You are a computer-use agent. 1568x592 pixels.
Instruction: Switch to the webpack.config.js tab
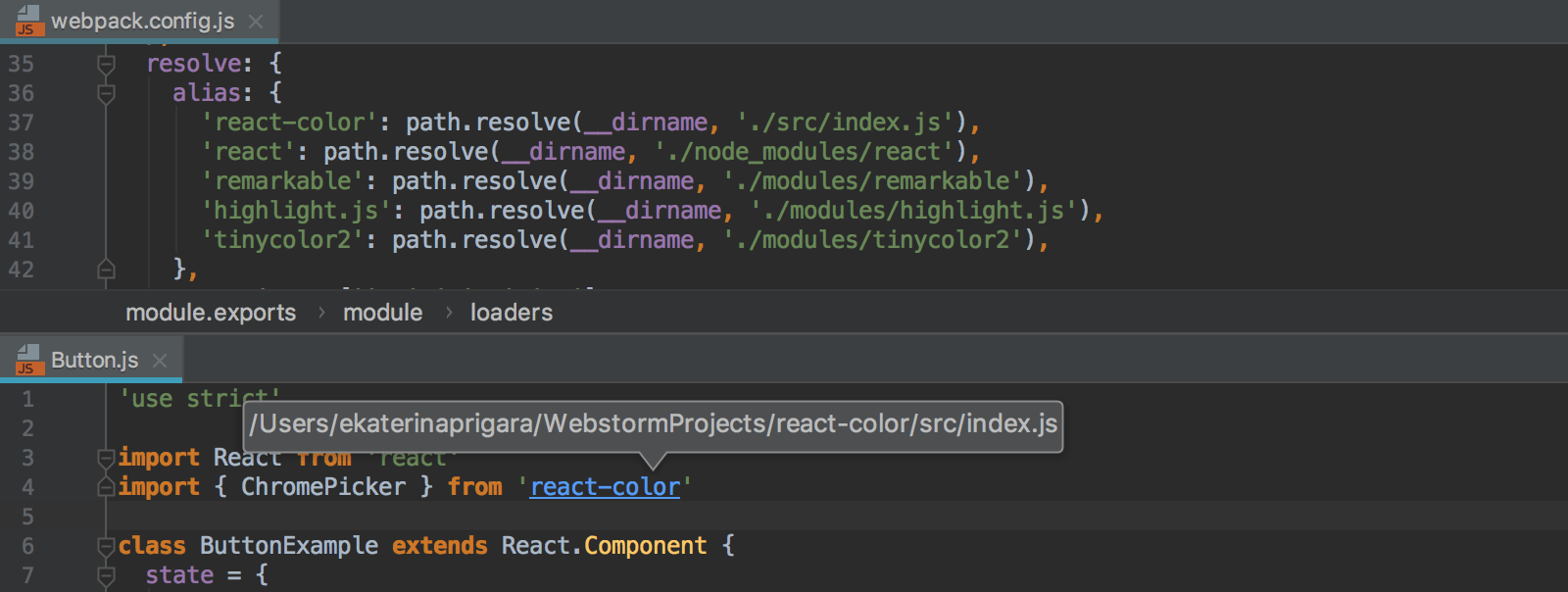(142, 22)
